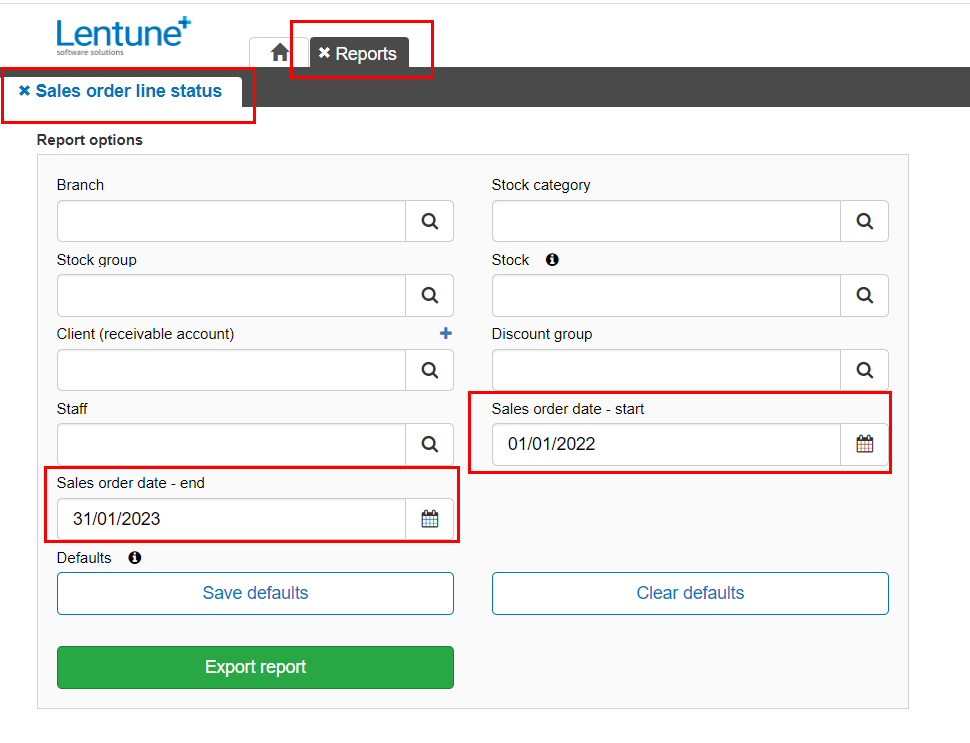This screenshot has height=743, width=970.
Task: Click the Defaults label
Action: pos(84,558)
